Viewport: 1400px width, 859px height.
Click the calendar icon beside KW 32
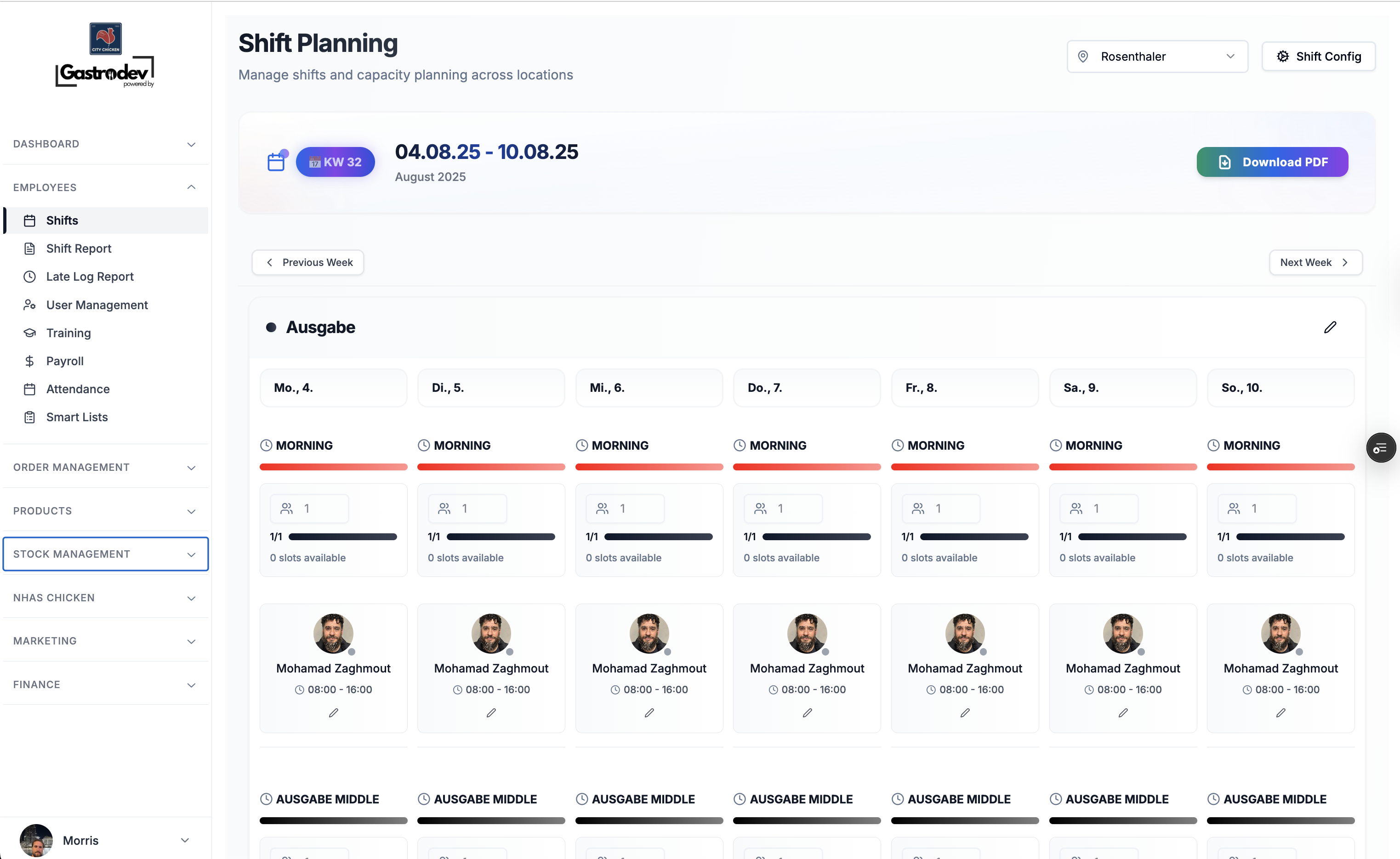click(276, 162)
